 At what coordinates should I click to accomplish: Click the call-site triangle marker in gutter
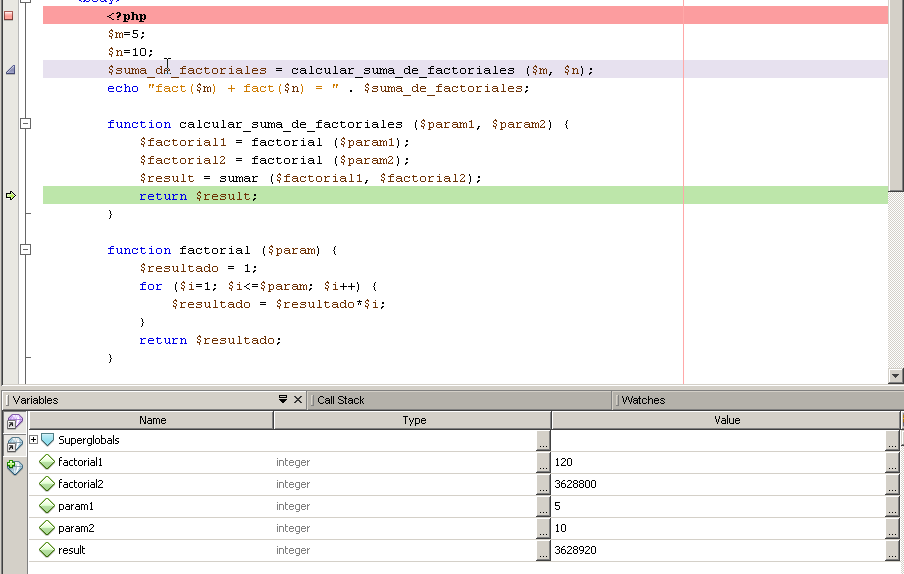click(11, 70)
